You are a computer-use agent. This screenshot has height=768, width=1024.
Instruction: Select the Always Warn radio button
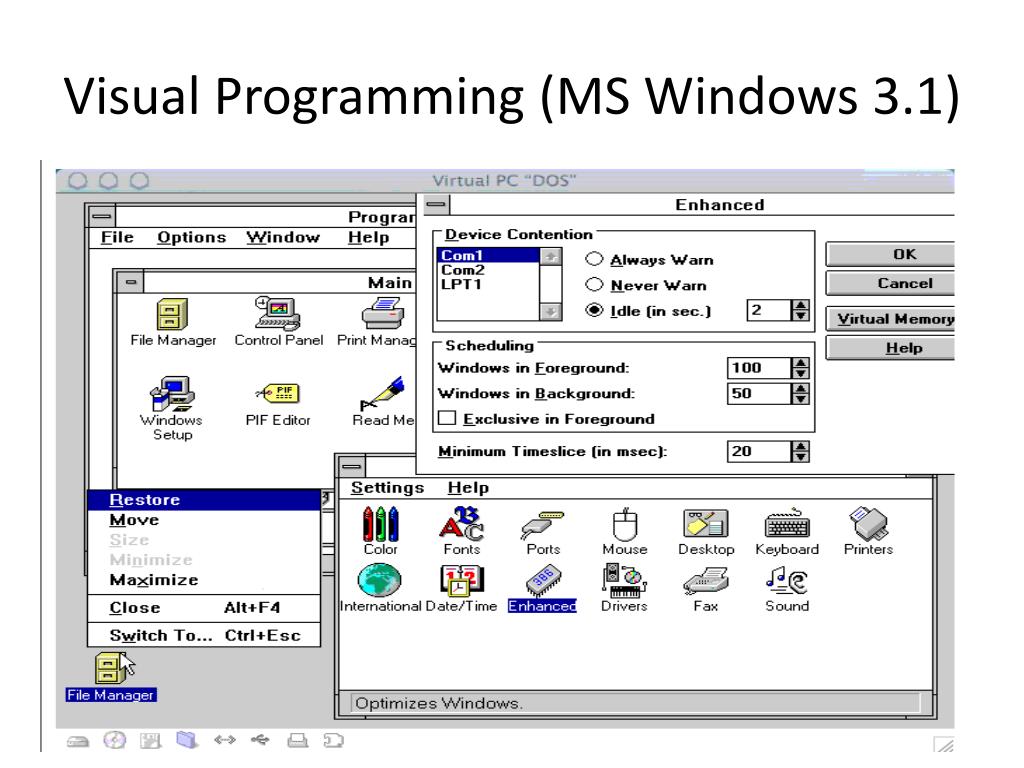point(594,259)
